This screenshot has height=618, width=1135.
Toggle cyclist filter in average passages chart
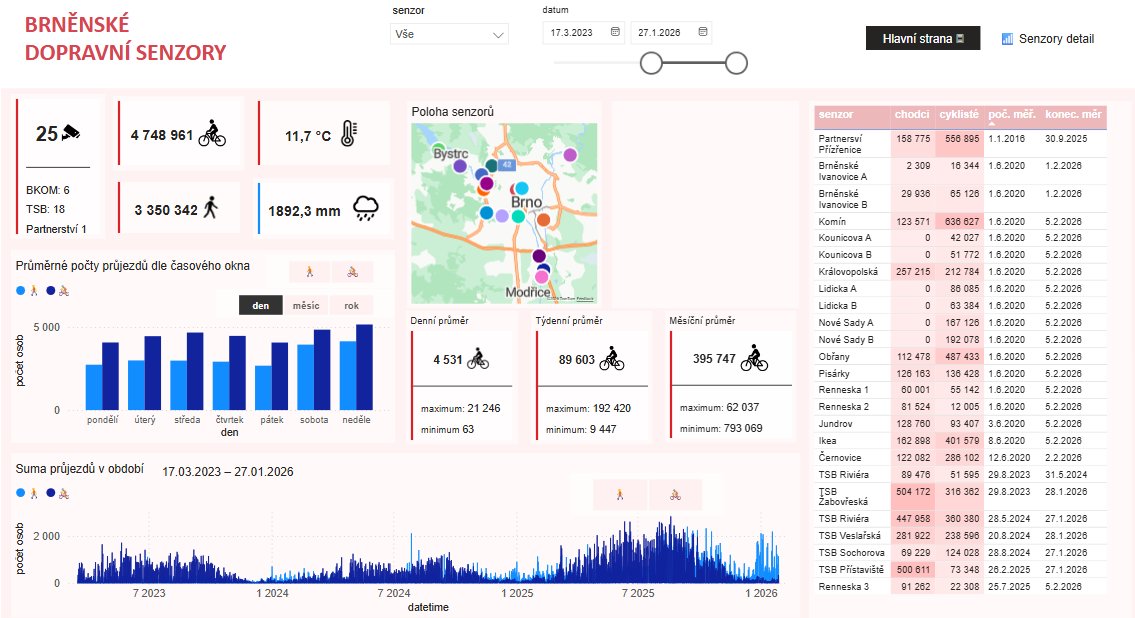(353, 272)
